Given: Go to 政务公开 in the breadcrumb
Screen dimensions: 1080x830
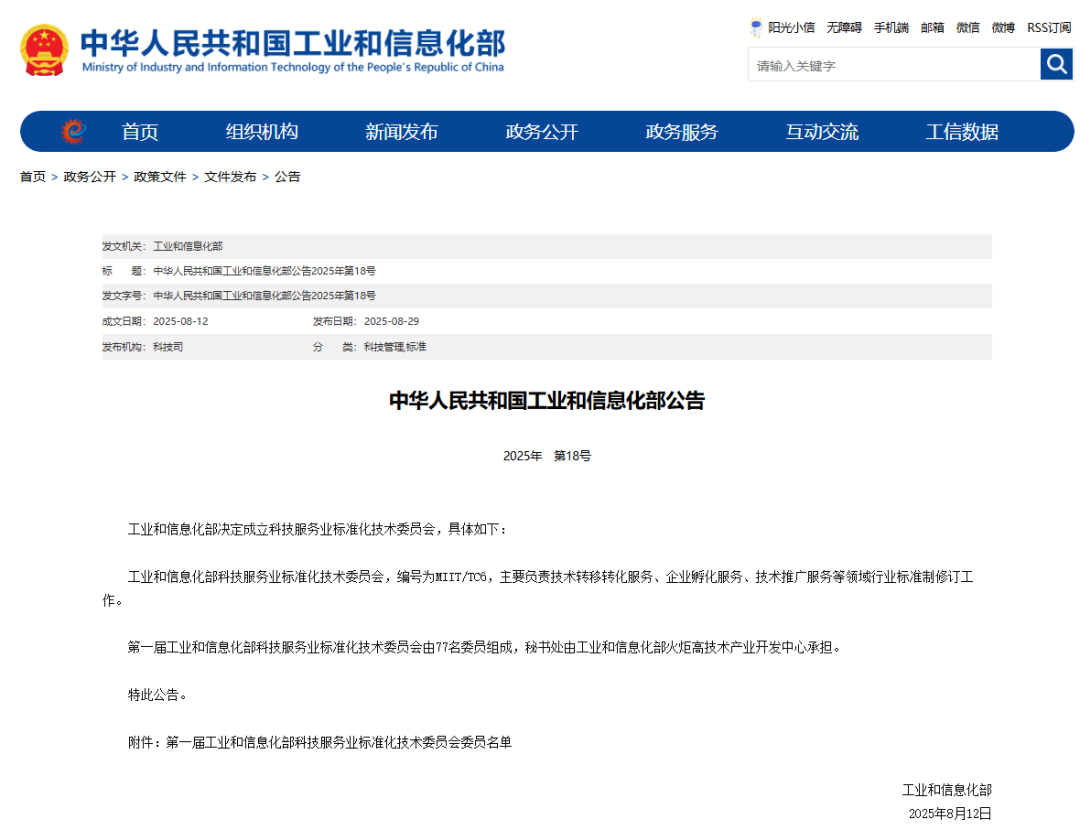Looking at the screenshot, I should [x=90, y=177].
